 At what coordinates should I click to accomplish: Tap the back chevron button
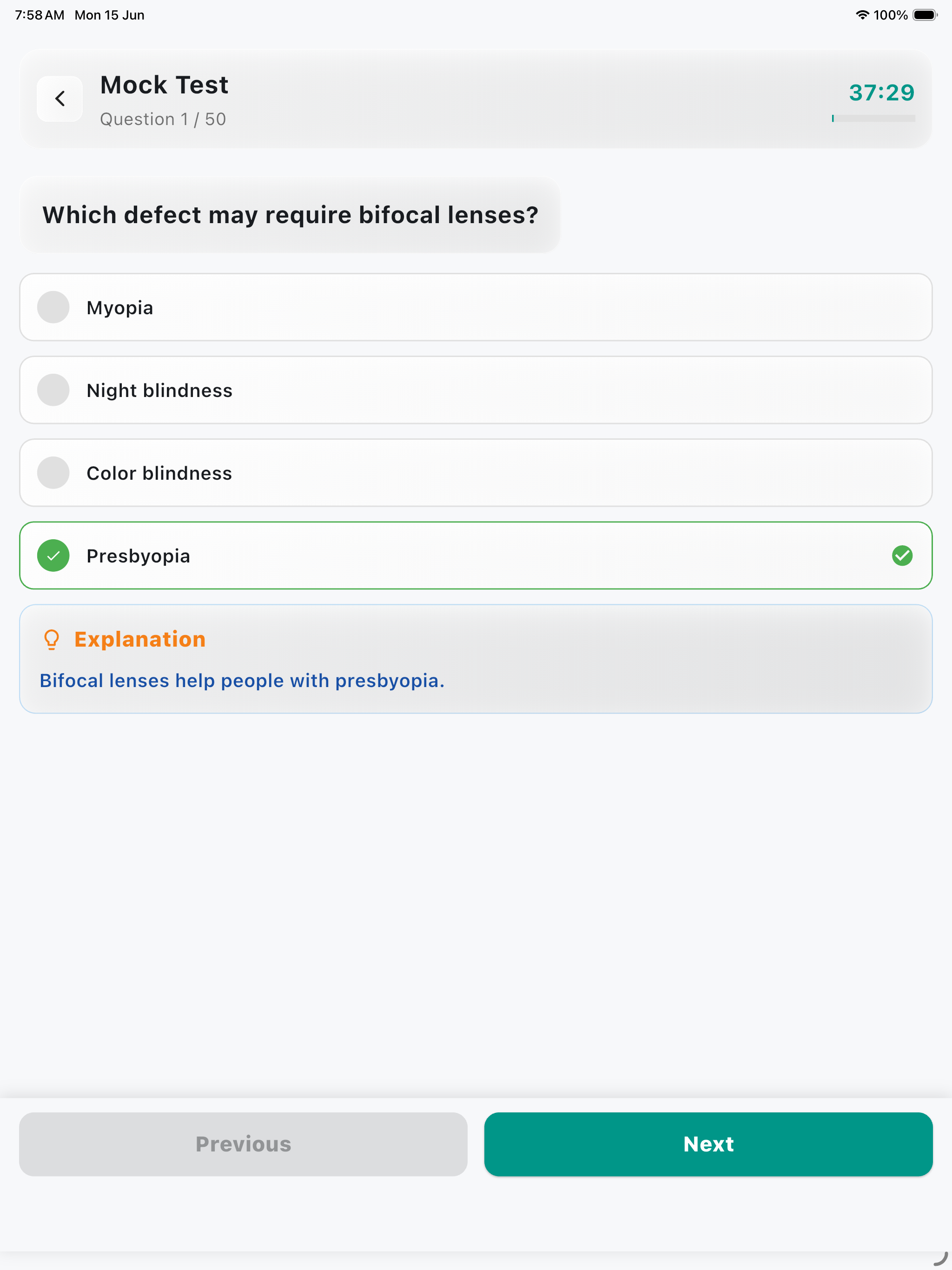(59, 99)
